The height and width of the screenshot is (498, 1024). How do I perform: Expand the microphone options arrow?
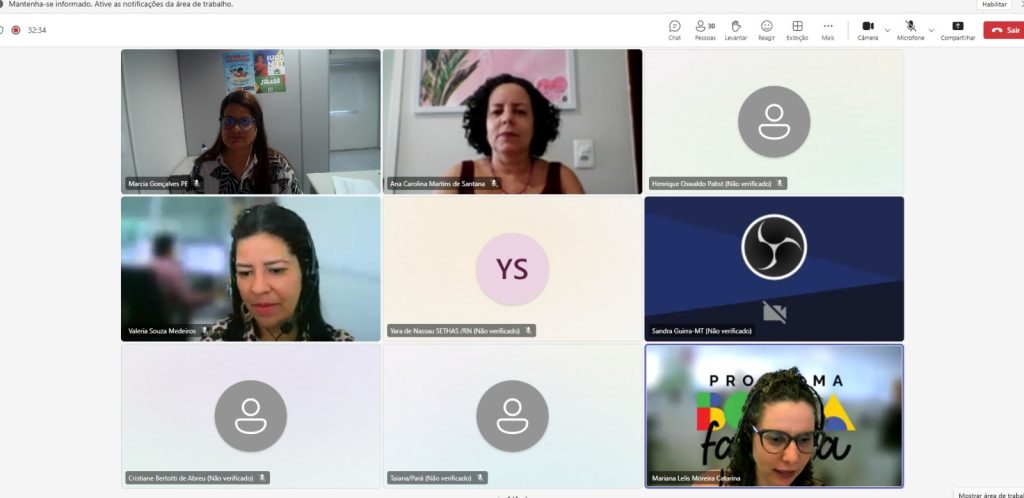click(x=931, y=30)
